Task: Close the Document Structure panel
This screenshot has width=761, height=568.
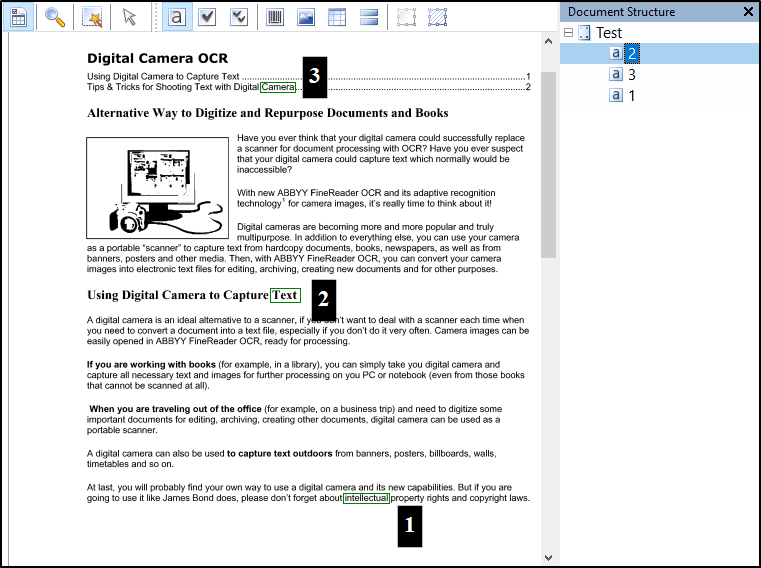Action: coord(748,12)
